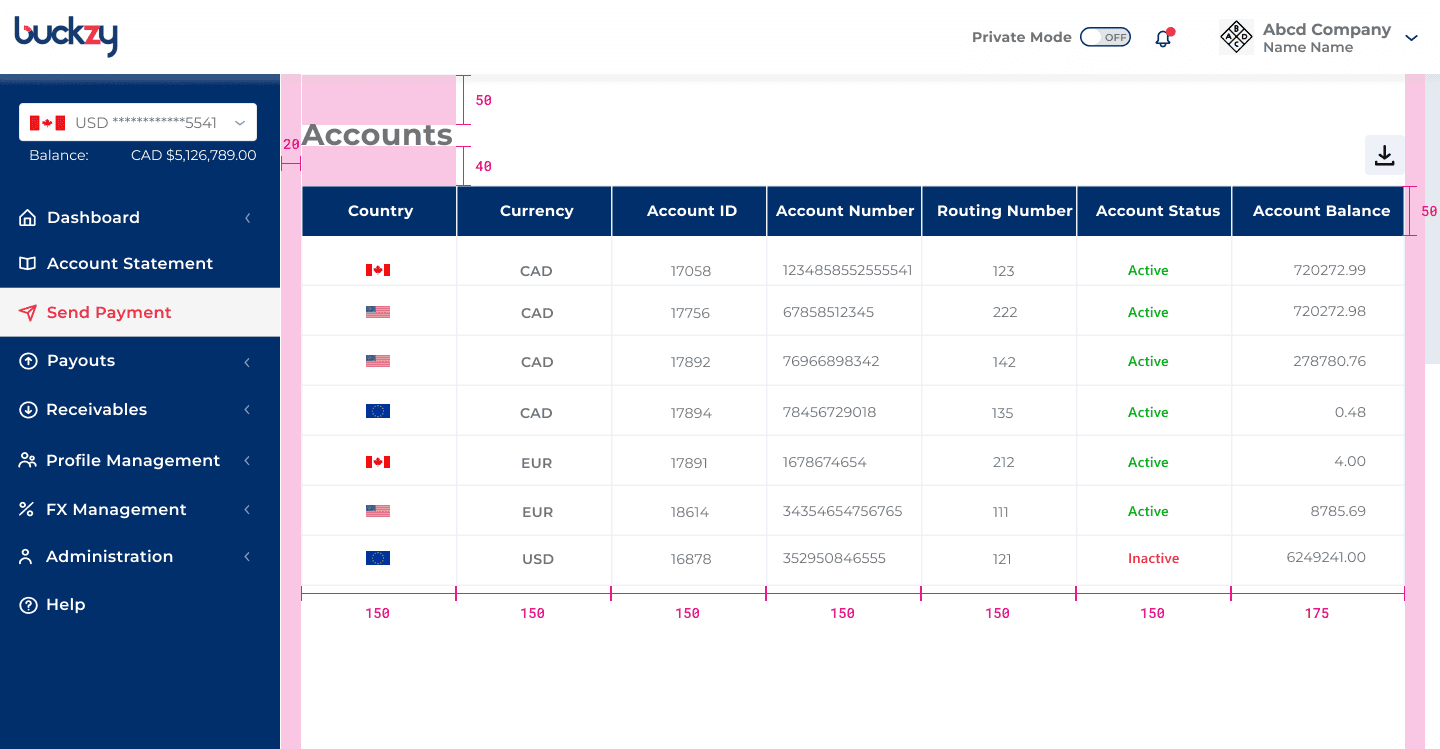This screenshot has width=1440, height=749.
Task: Open Account Statement
Action: tap(130, 263)
